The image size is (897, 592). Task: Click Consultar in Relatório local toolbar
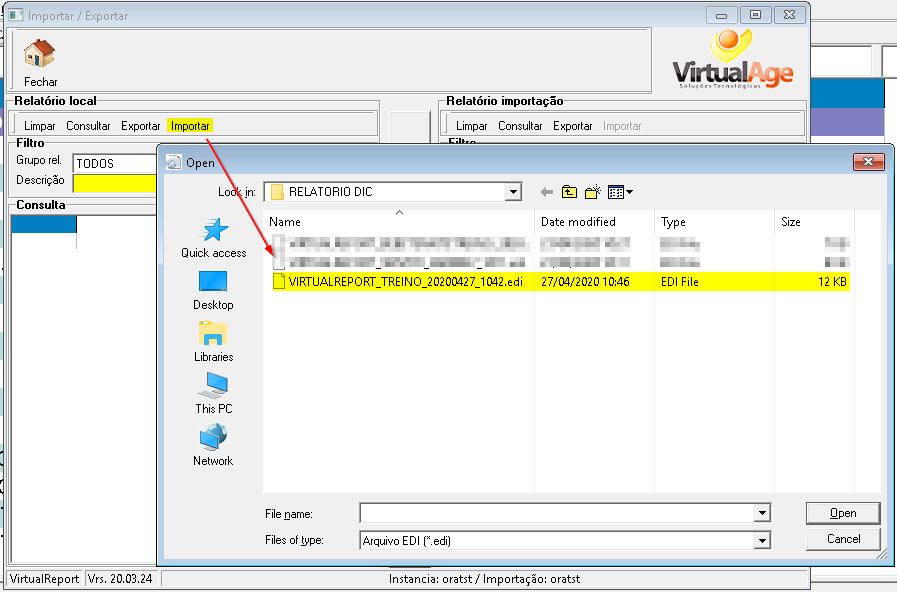88,126
